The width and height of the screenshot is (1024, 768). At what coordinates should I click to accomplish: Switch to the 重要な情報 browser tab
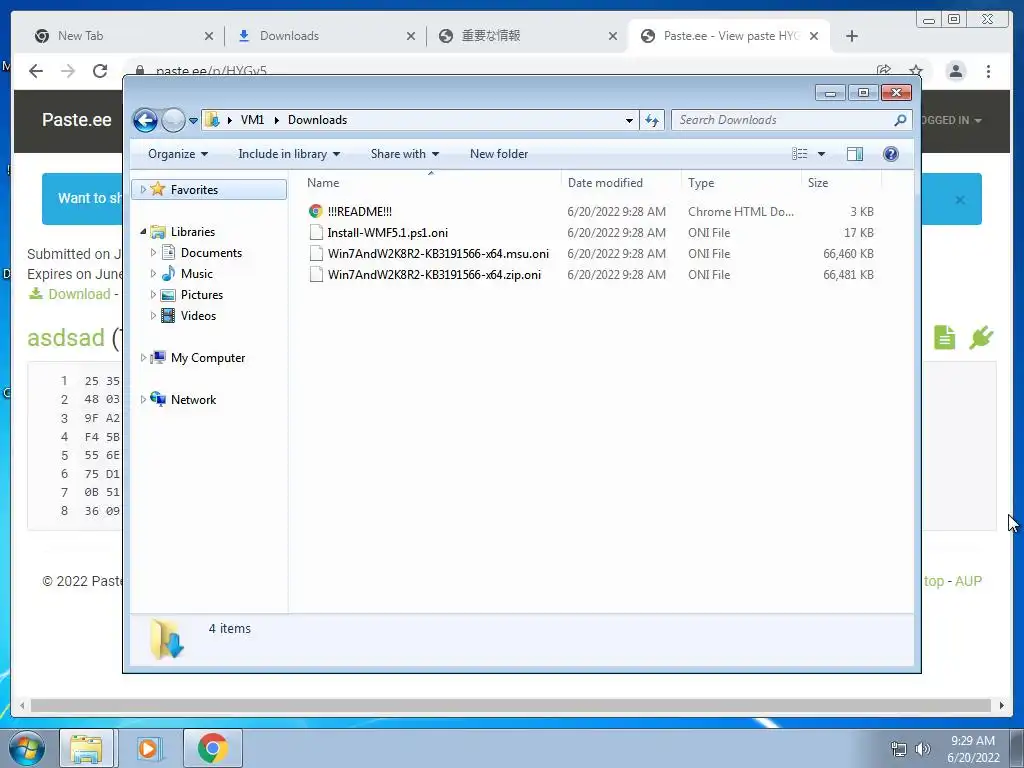(x=526, y=36)
